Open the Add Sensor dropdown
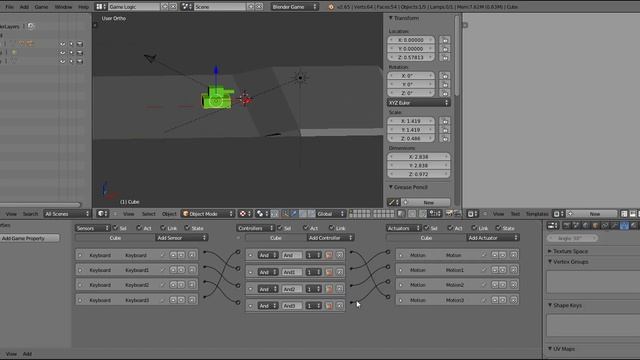 tap(181, 238)
